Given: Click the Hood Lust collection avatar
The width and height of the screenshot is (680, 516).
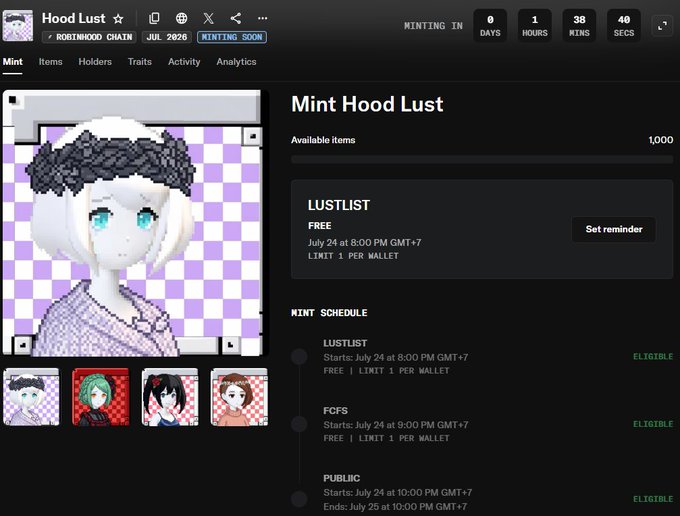Looking at the screenshot, I should (18, 26).
